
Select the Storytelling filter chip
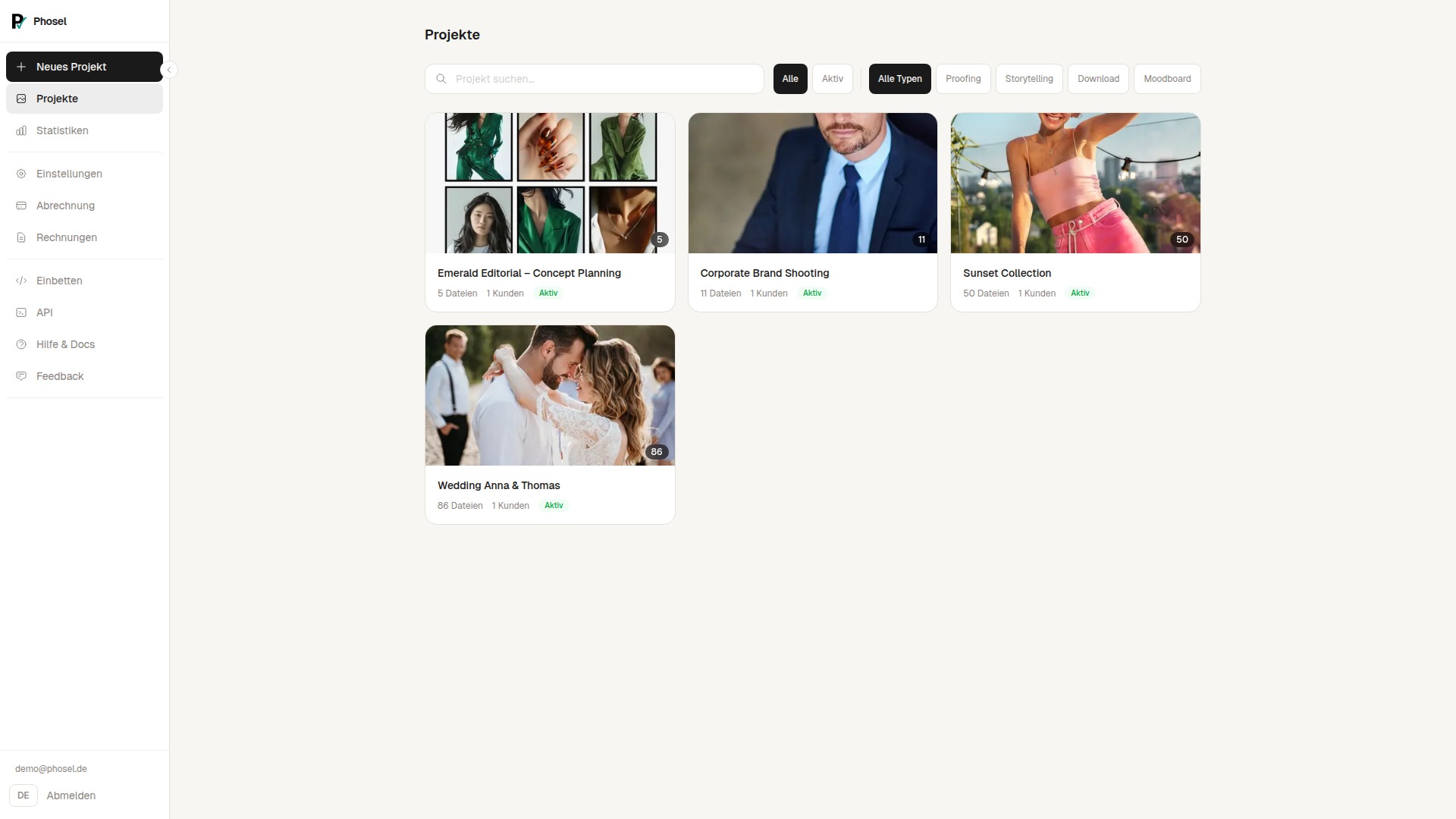[x=1028, y=79]
